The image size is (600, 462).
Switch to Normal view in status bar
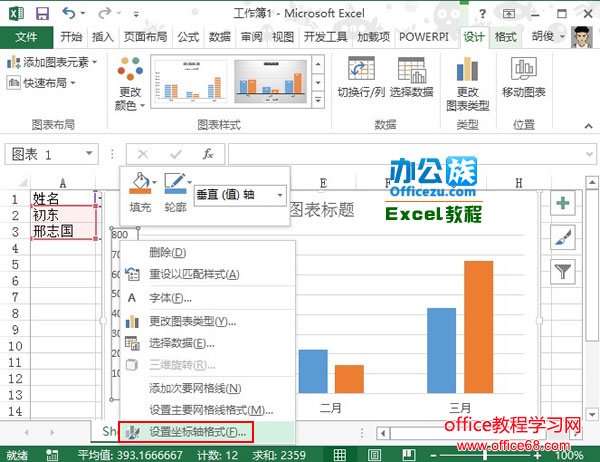point(339,455)
